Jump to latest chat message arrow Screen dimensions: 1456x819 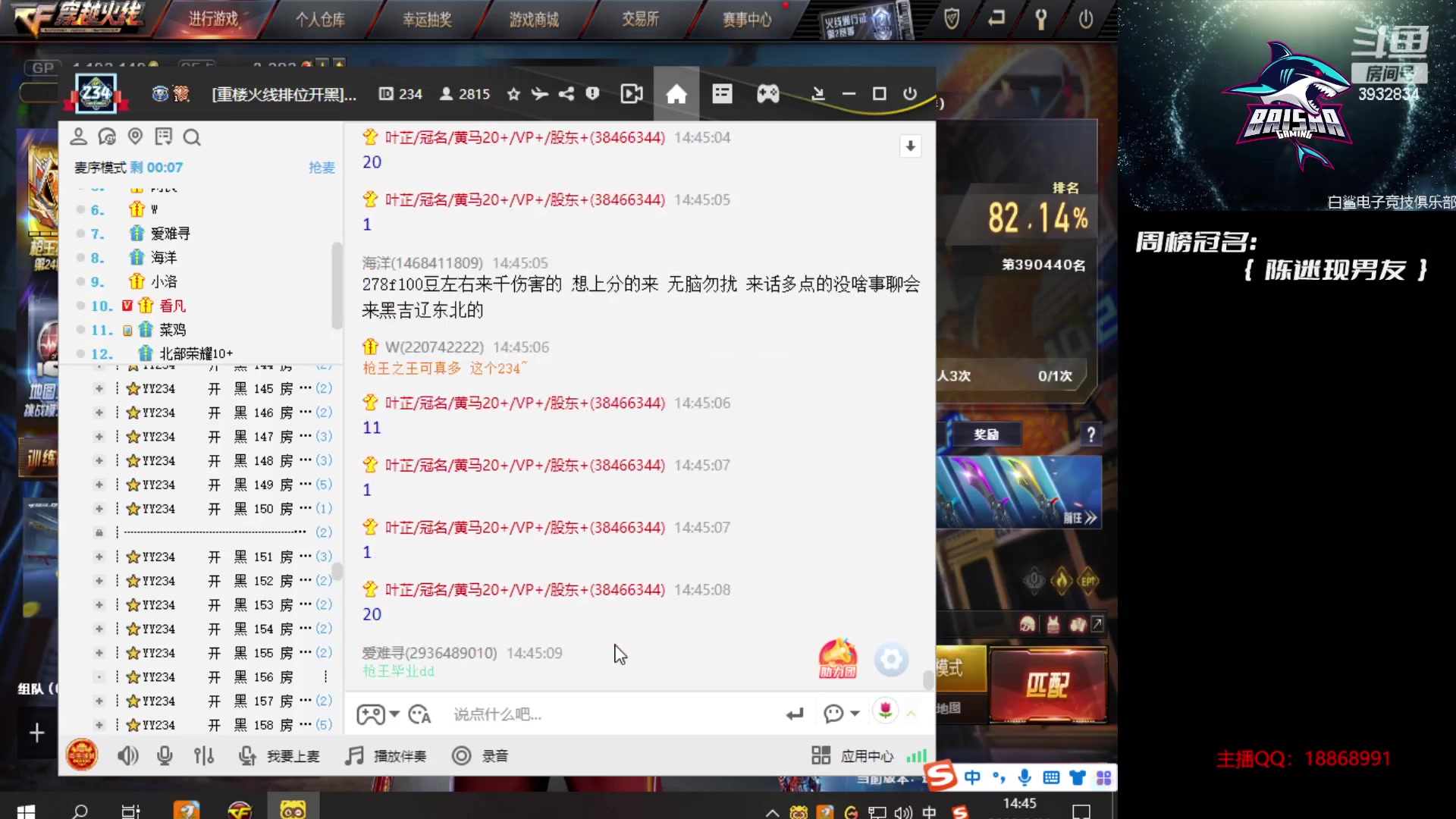[910, 146]
